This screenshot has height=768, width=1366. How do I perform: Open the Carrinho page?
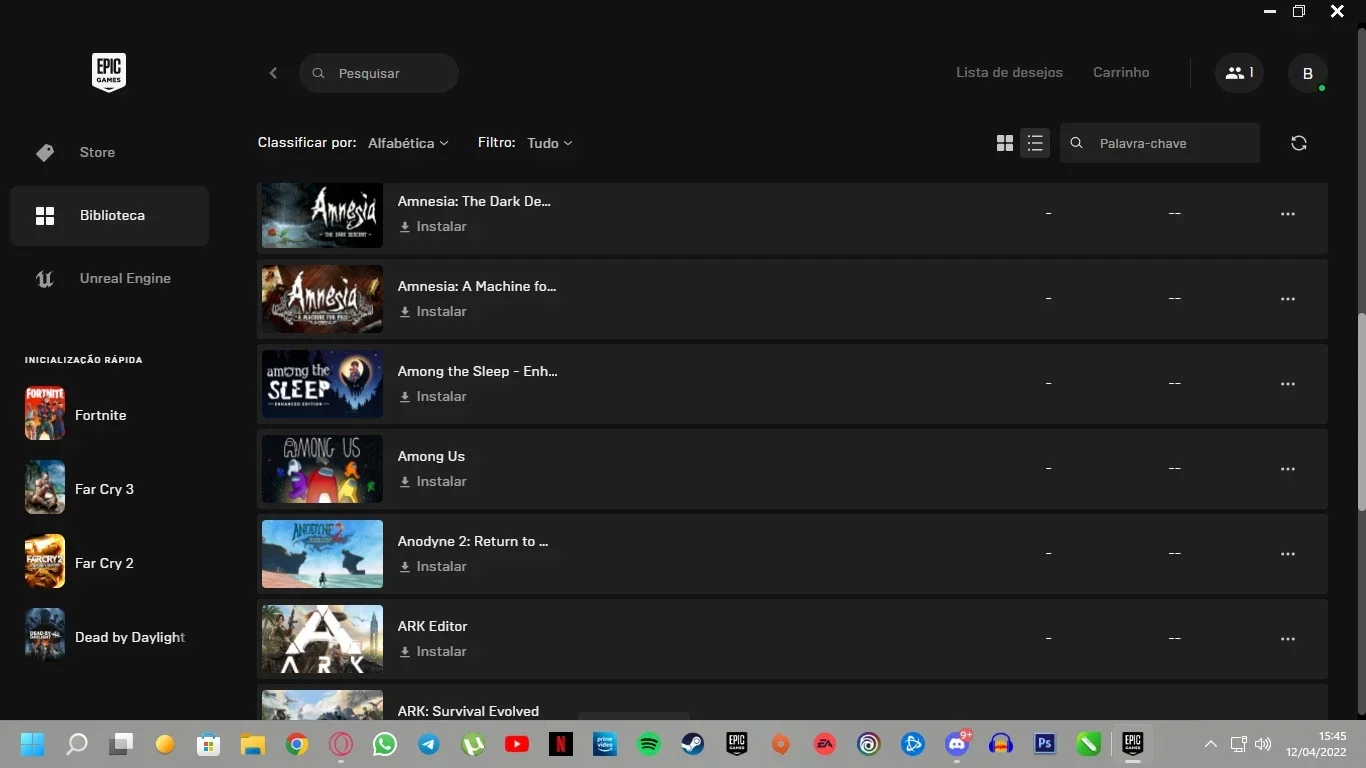pyautogui.click(x=1121, y=72)
